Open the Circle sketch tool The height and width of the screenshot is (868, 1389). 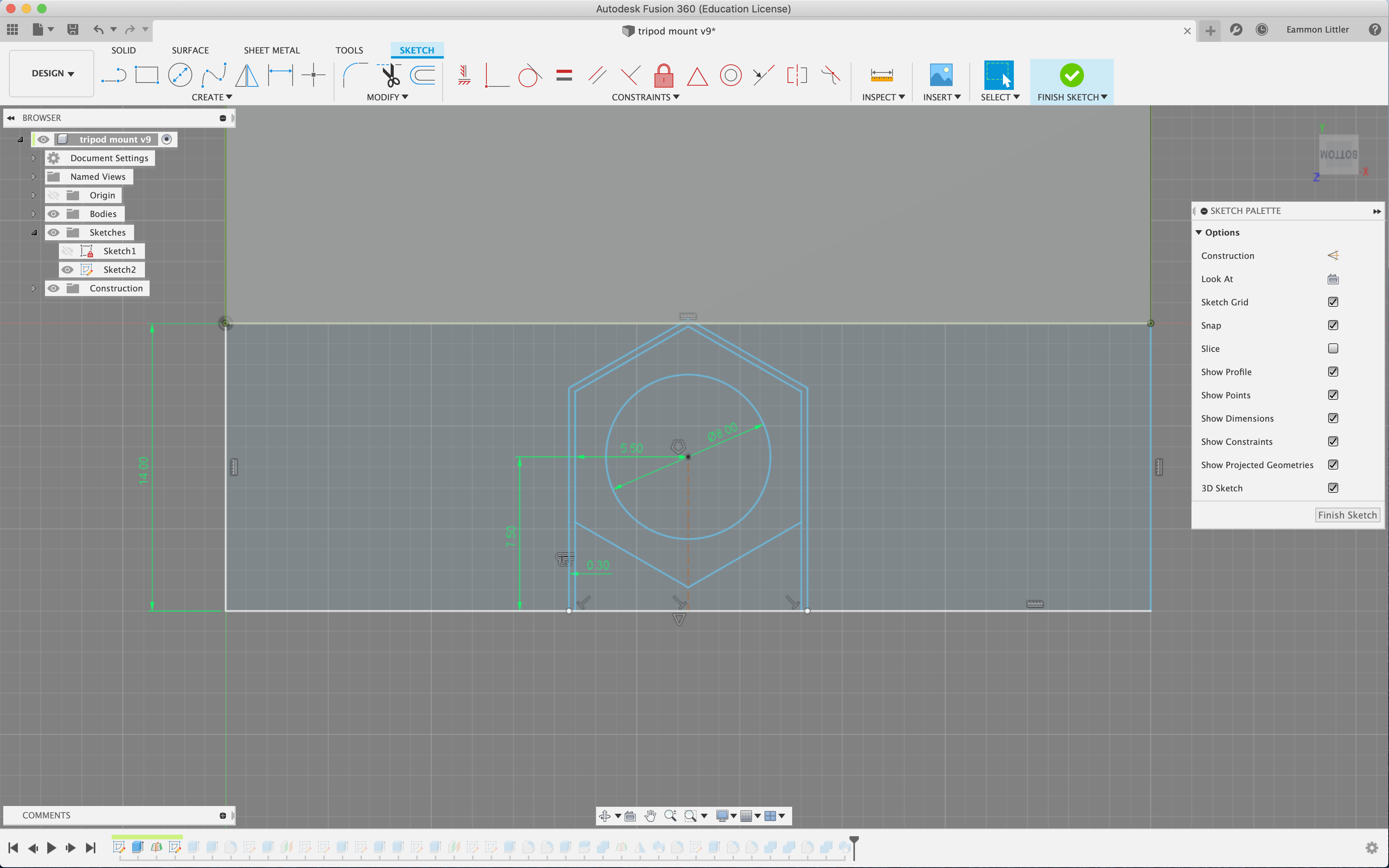click(180, 75)
